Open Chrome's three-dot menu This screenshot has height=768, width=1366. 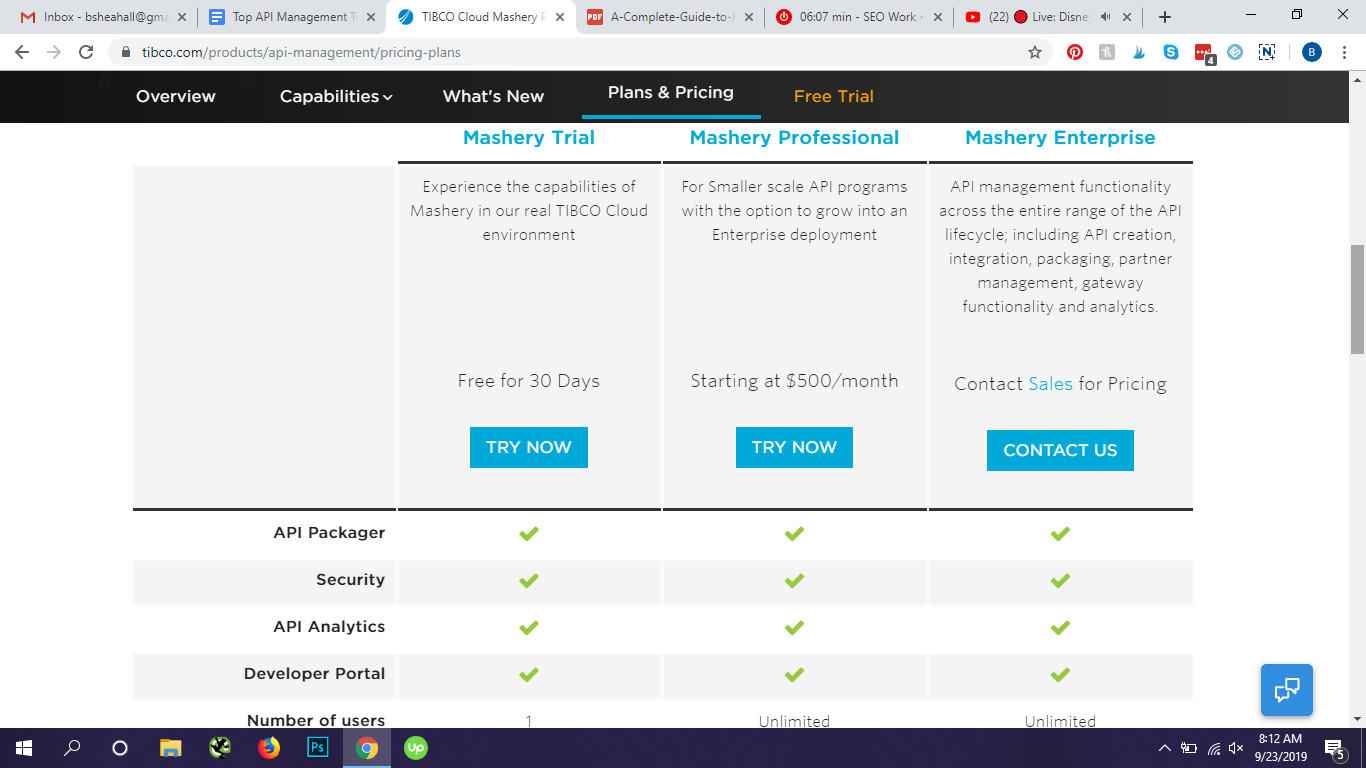point(1346,52)
